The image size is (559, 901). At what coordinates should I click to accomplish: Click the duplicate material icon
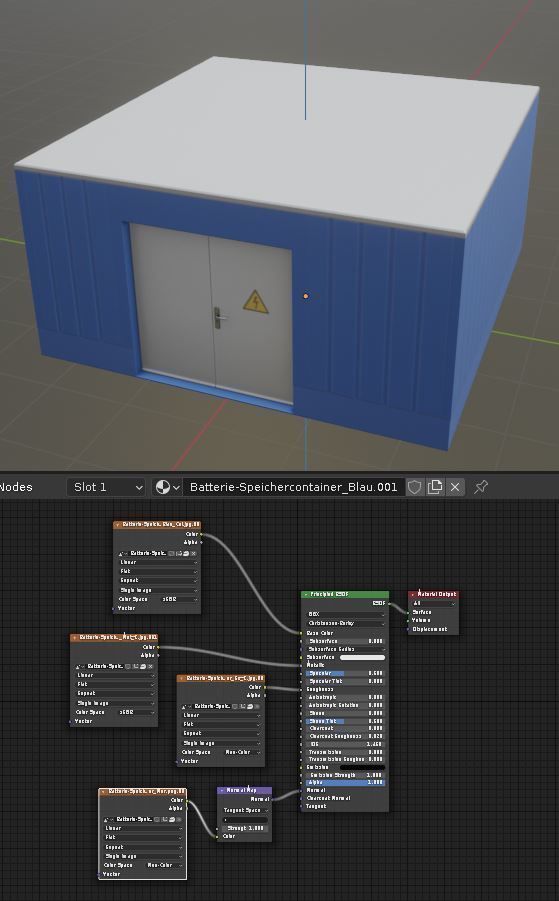pos(435,487)
